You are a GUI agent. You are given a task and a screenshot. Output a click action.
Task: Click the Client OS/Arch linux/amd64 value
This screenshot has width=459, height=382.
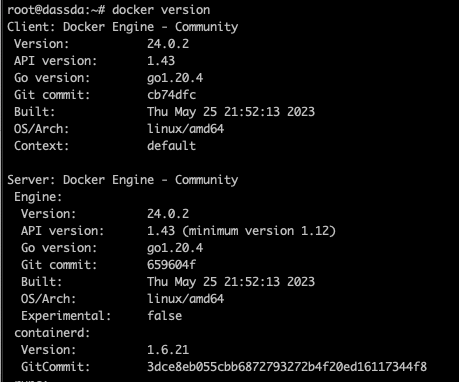[x=186, y=129]
